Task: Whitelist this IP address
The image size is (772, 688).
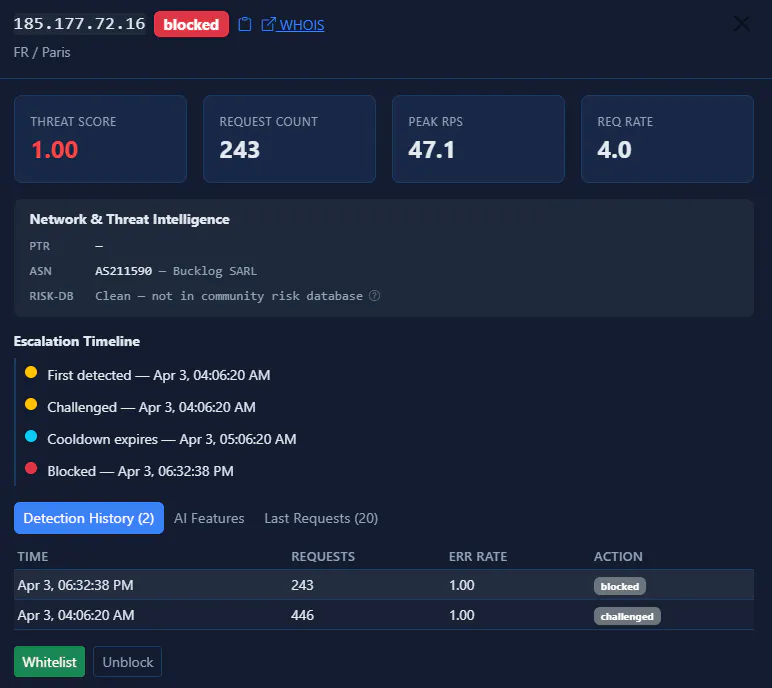Action: pyautogui.click(x=49, y=661)
